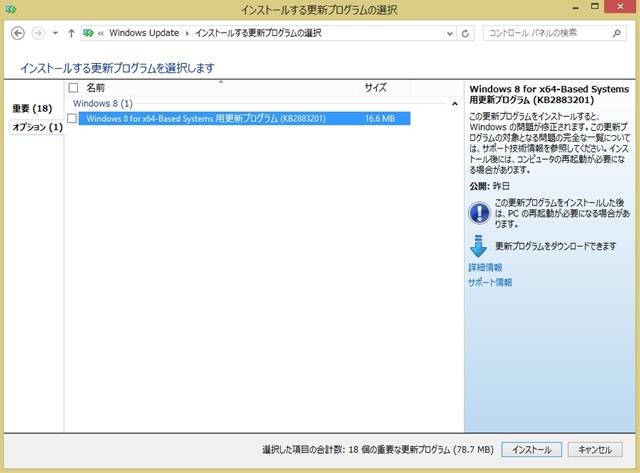640x473 pixels.
Task: Click the Windows 8 (1) group label
Action: pyautogui.click(x=103, y=104)
